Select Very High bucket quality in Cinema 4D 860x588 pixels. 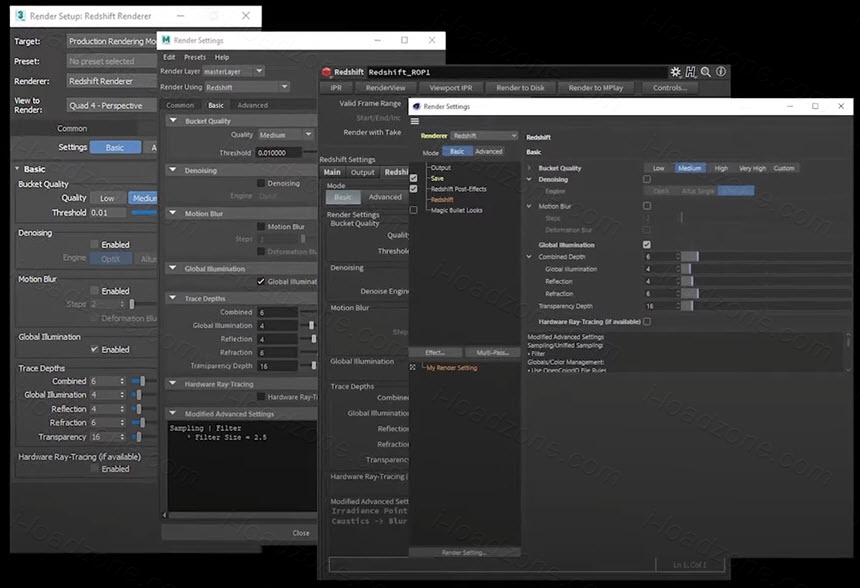[752, 168]
